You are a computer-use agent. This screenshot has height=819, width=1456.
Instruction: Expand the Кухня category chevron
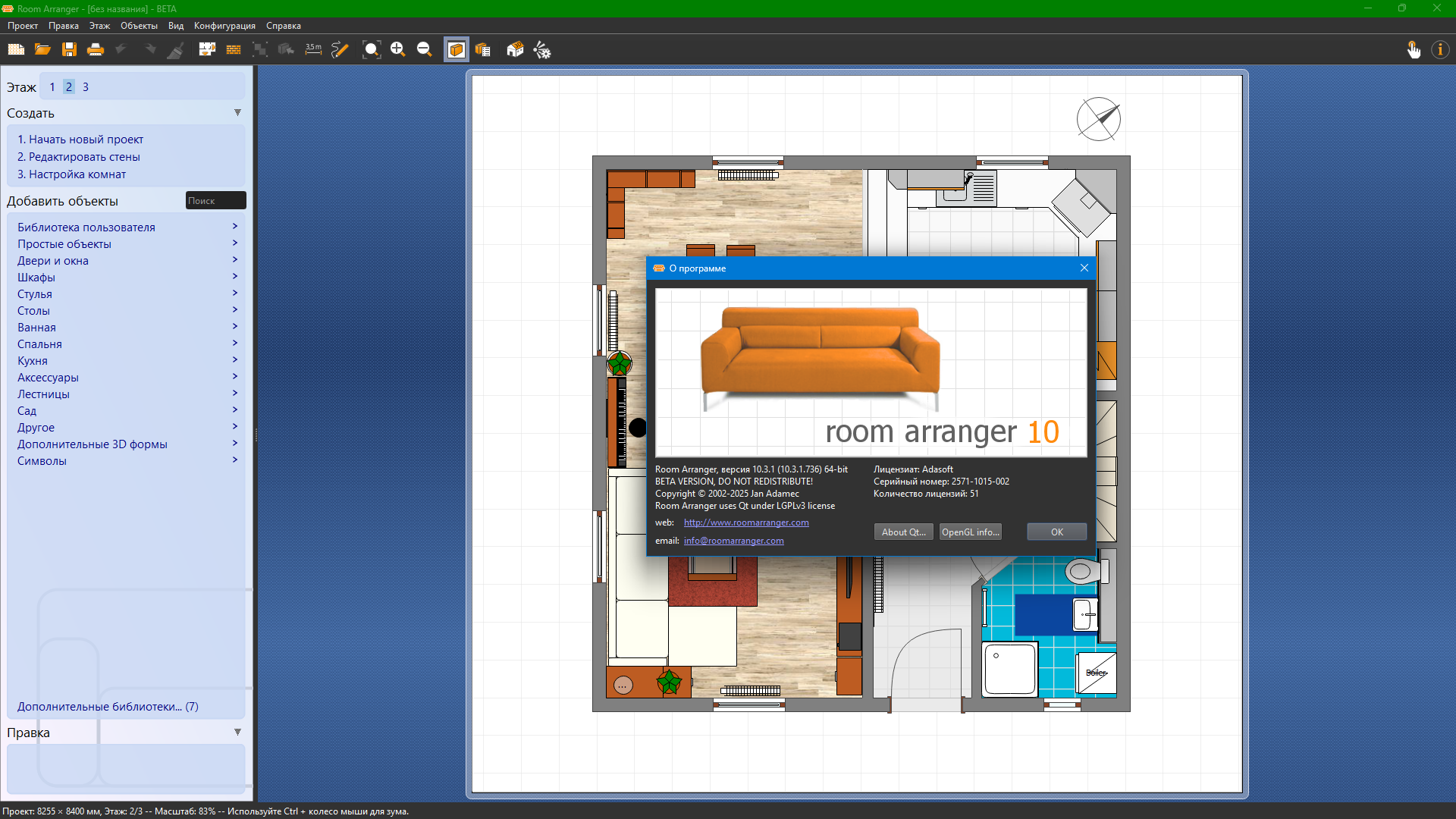pos(235,360)
